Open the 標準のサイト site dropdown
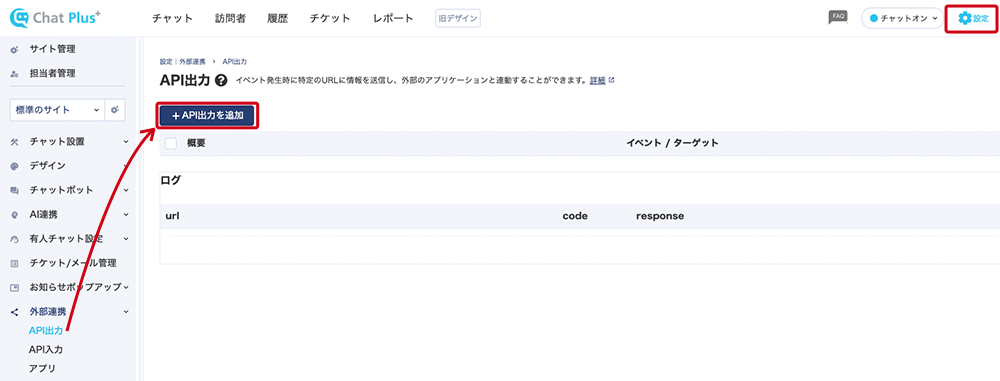 click(57, 110)
